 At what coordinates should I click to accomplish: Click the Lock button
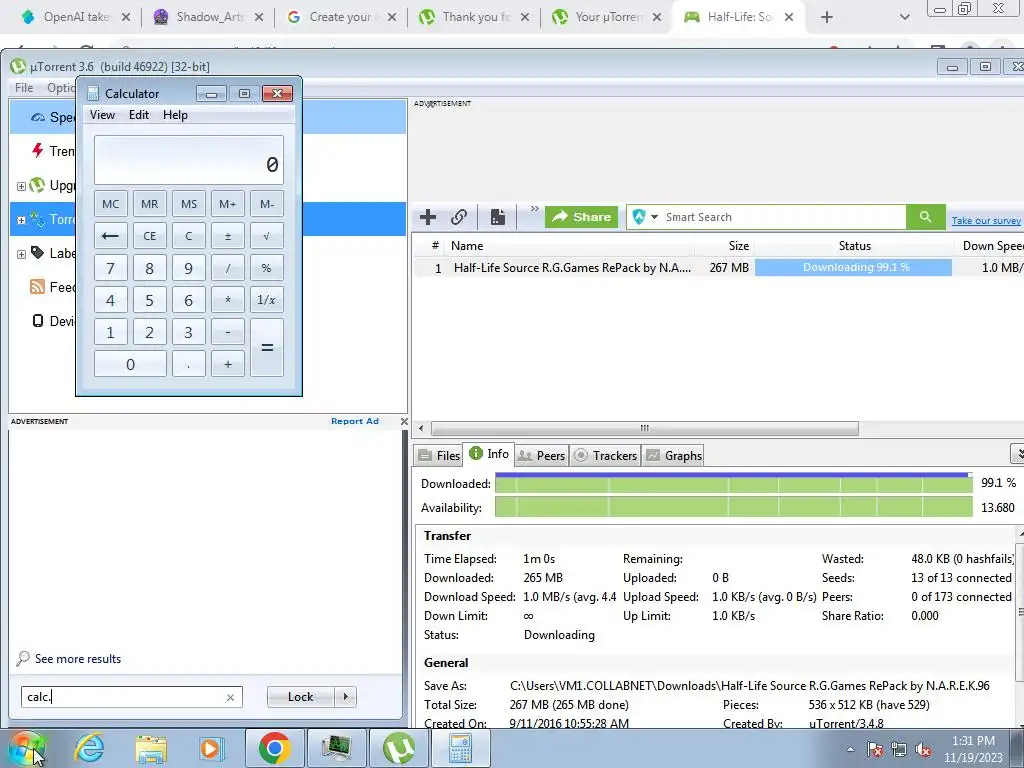coord(300,697)
